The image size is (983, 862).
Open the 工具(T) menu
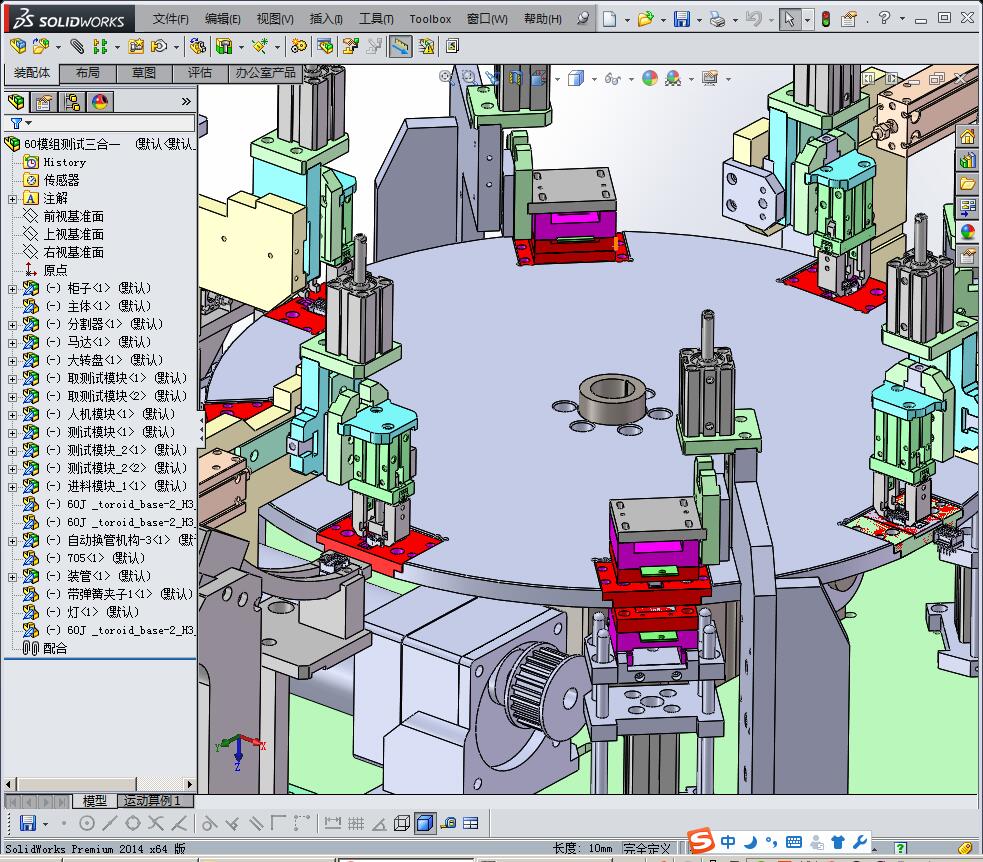click(376, 19)
